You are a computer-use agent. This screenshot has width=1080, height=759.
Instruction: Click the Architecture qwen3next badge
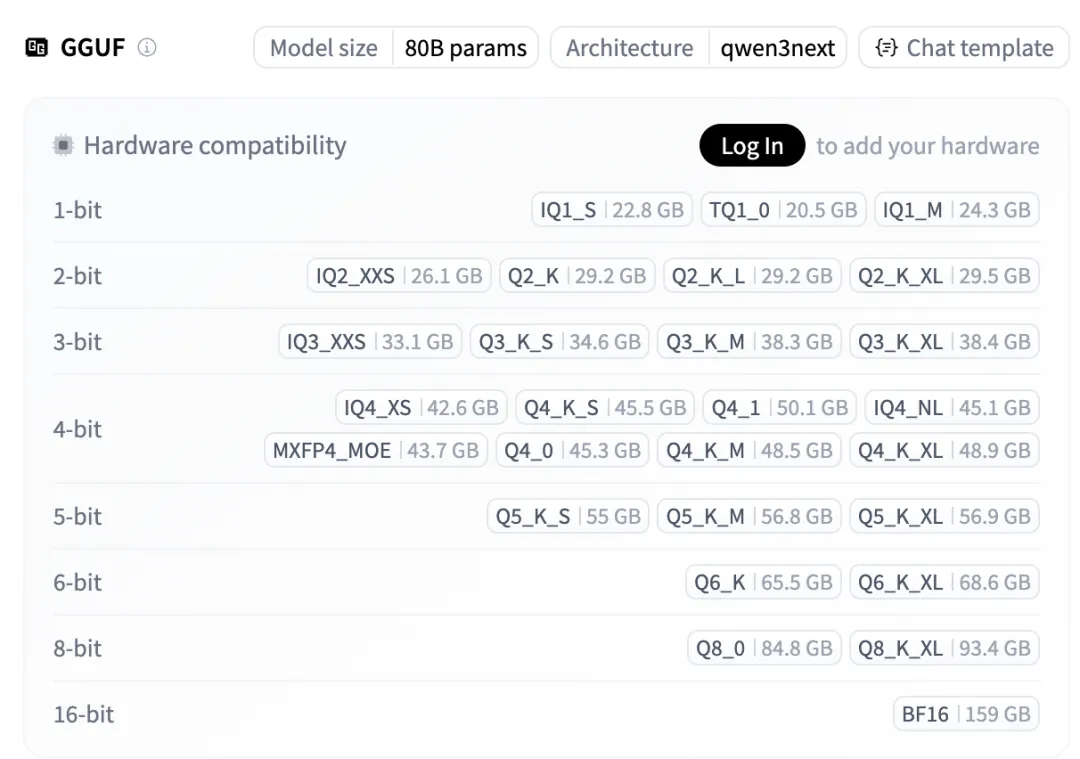[698, 48]
